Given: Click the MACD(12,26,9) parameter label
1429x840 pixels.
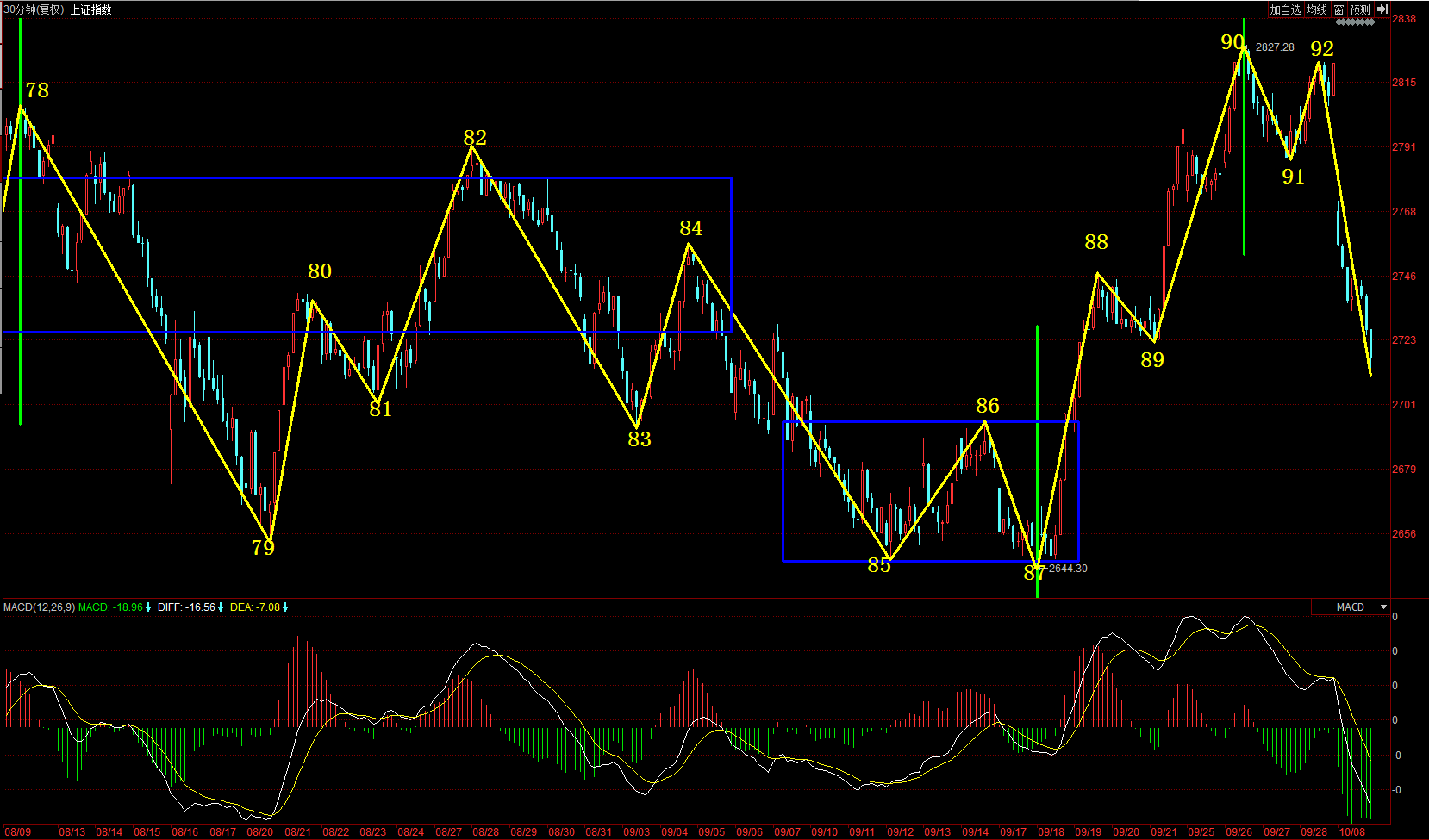Looking at the screenshot, I should 39,607.
